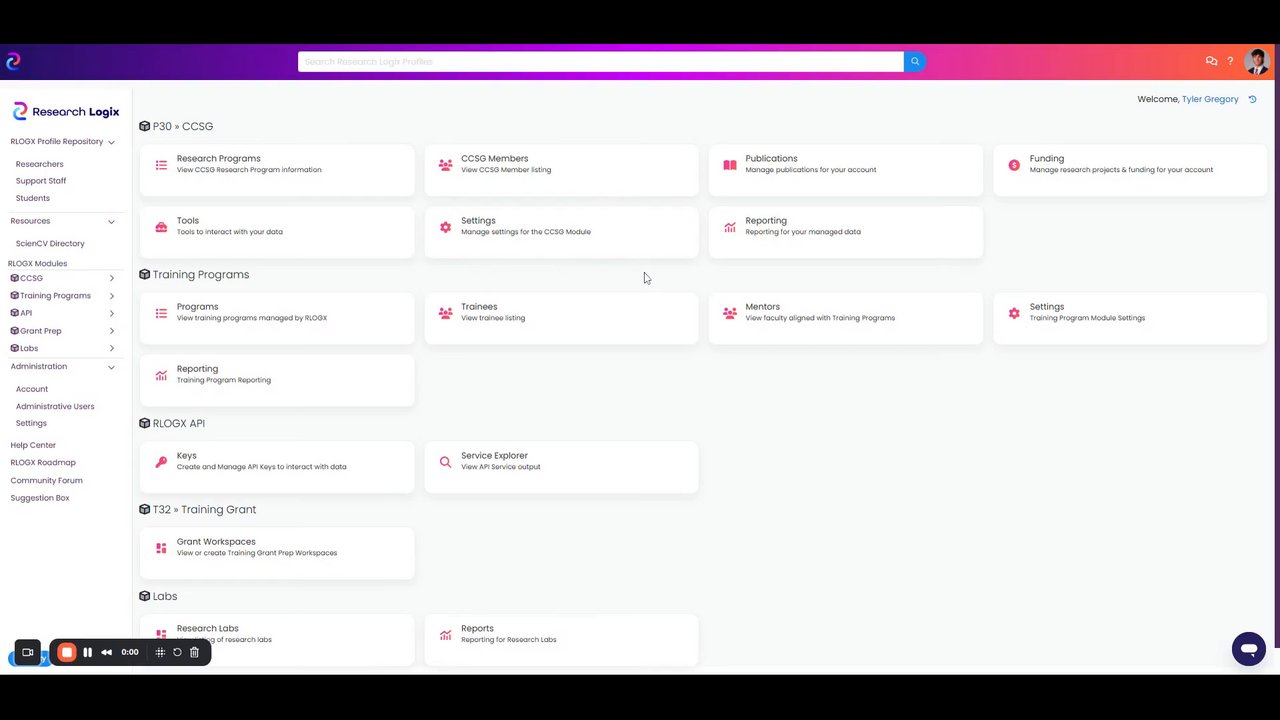1280x720 pixels.
Task: Open Administrative Users
Action: point(55,406)
